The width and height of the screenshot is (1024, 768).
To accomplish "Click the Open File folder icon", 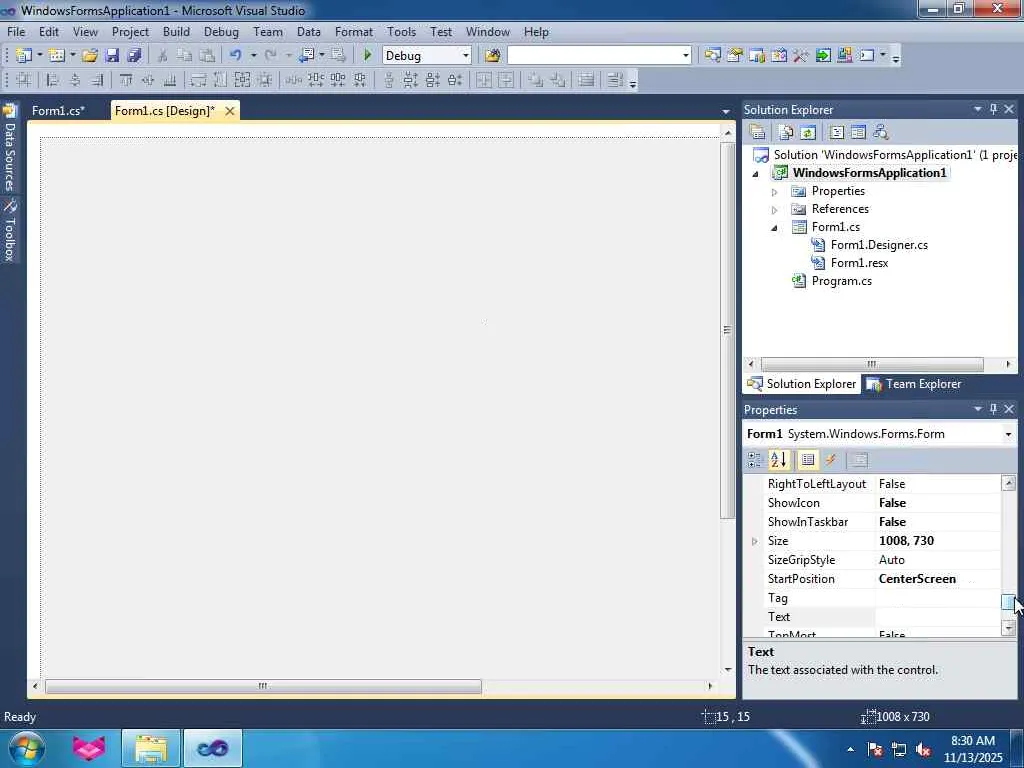I will [90, 56].
